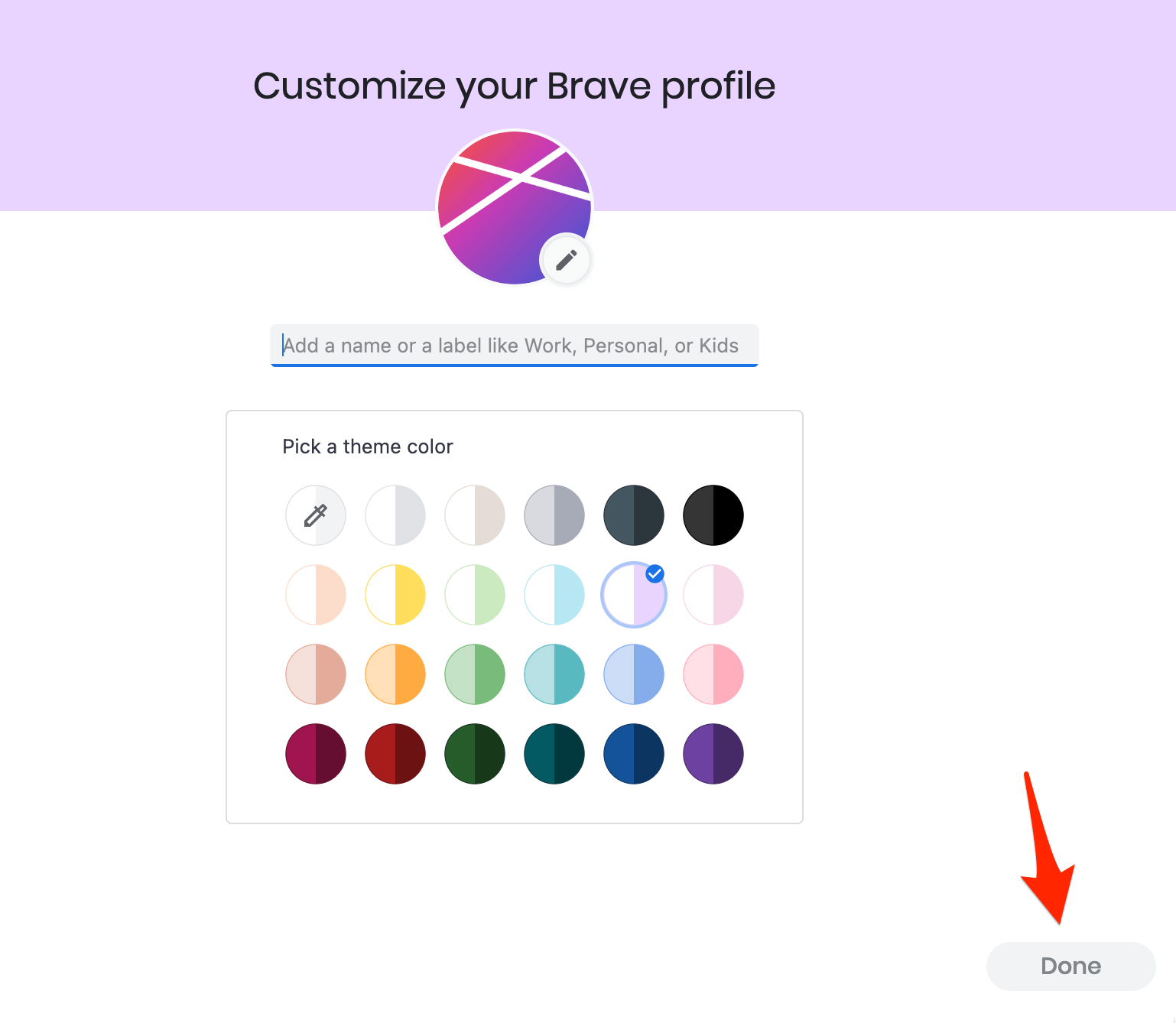Select the medium green theme color
The height and width of the screenshot is (1023, 1176).
tap(475, 674)
